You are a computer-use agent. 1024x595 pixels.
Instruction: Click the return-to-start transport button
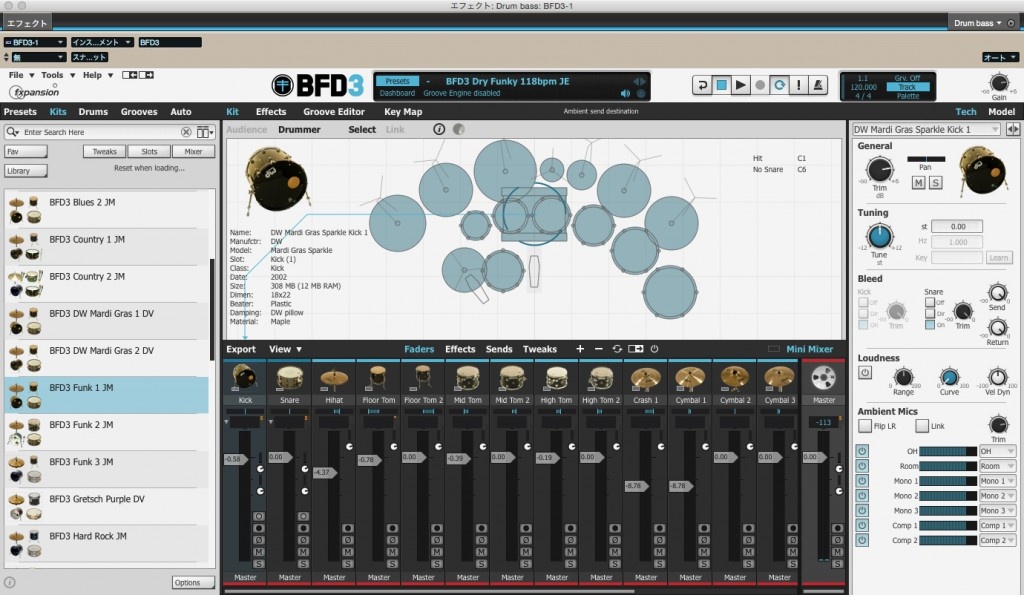click(x=702, y=85)
